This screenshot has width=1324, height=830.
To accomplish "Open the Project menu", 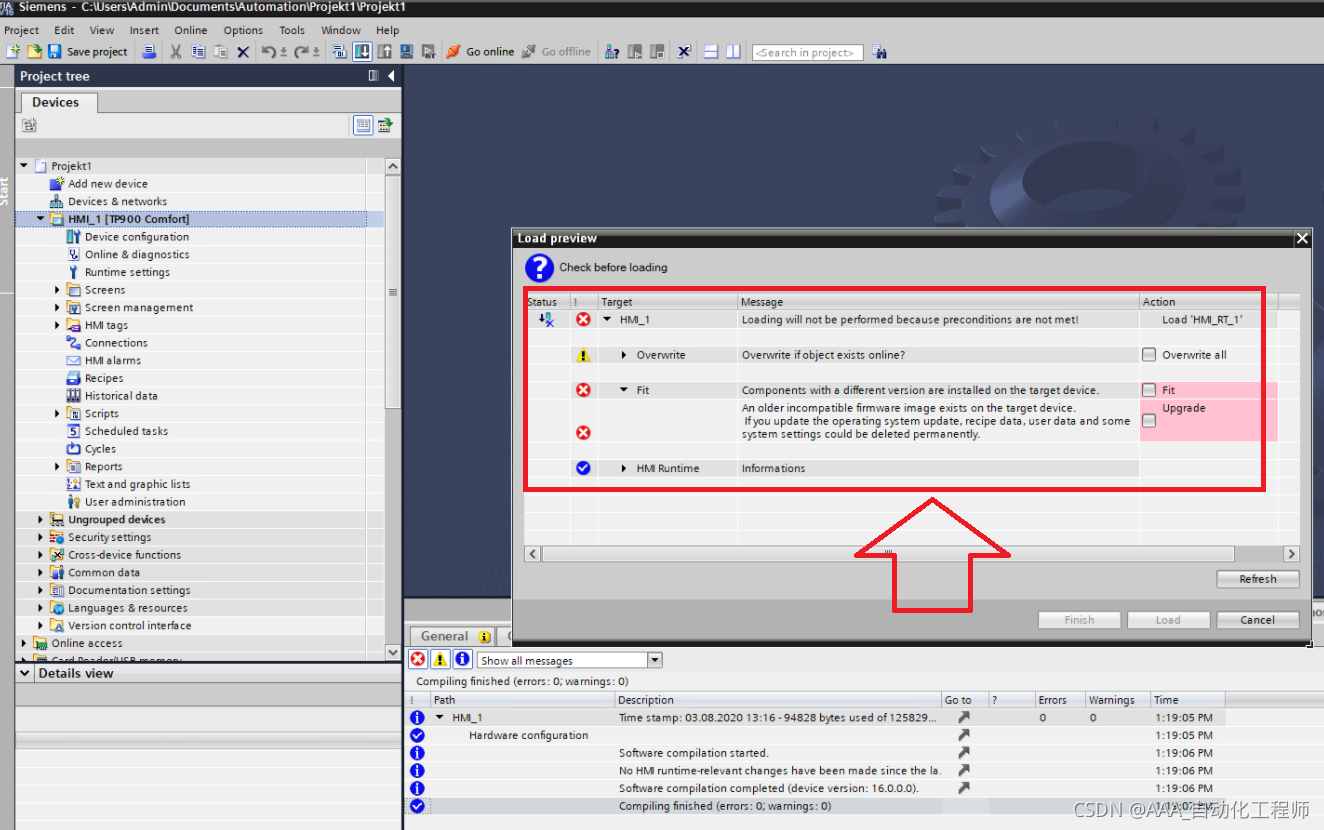I will click(x=22, y=30).
